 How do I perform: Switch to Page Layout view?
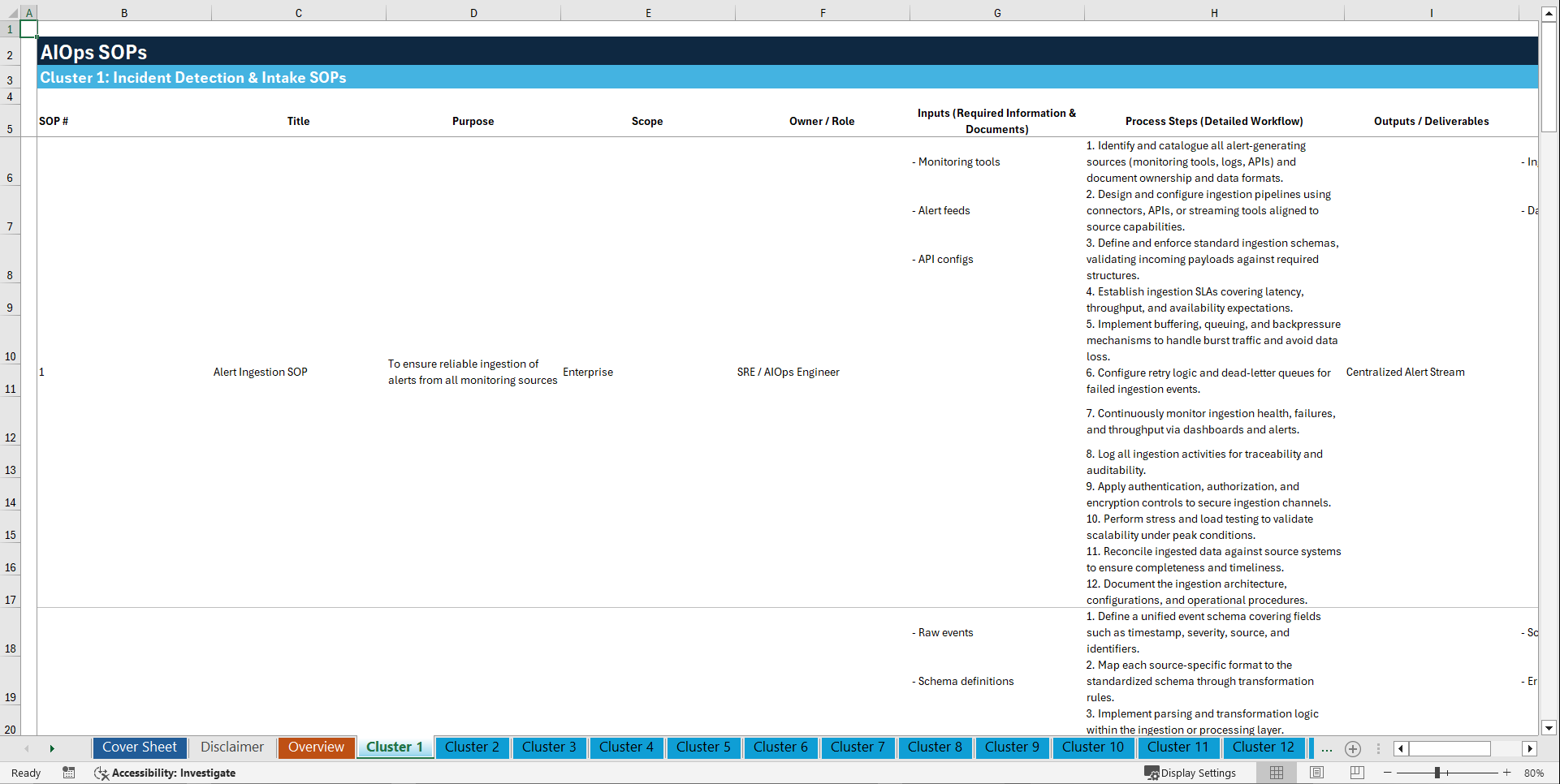[x=1315, y=773]
